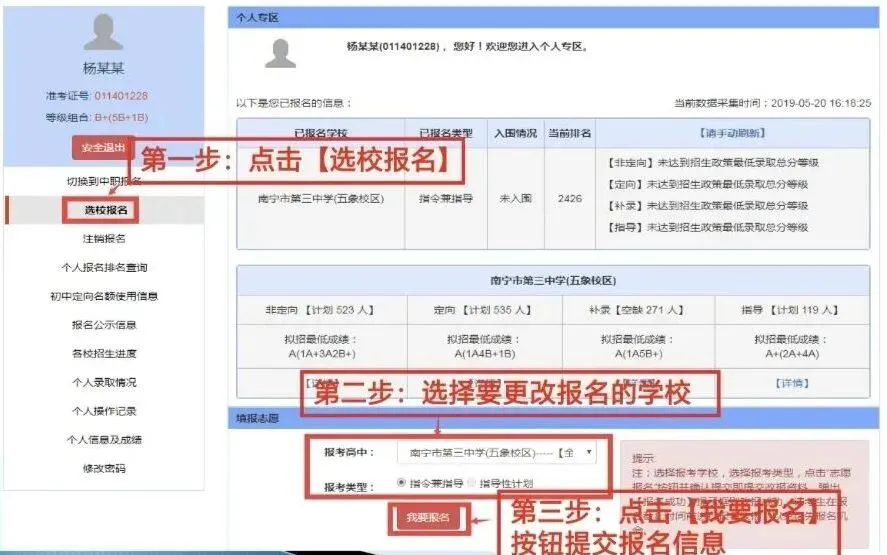Click the A(1A4B+1B) minimum score
Screen dimensions: 887x555
tap(484, 354)
